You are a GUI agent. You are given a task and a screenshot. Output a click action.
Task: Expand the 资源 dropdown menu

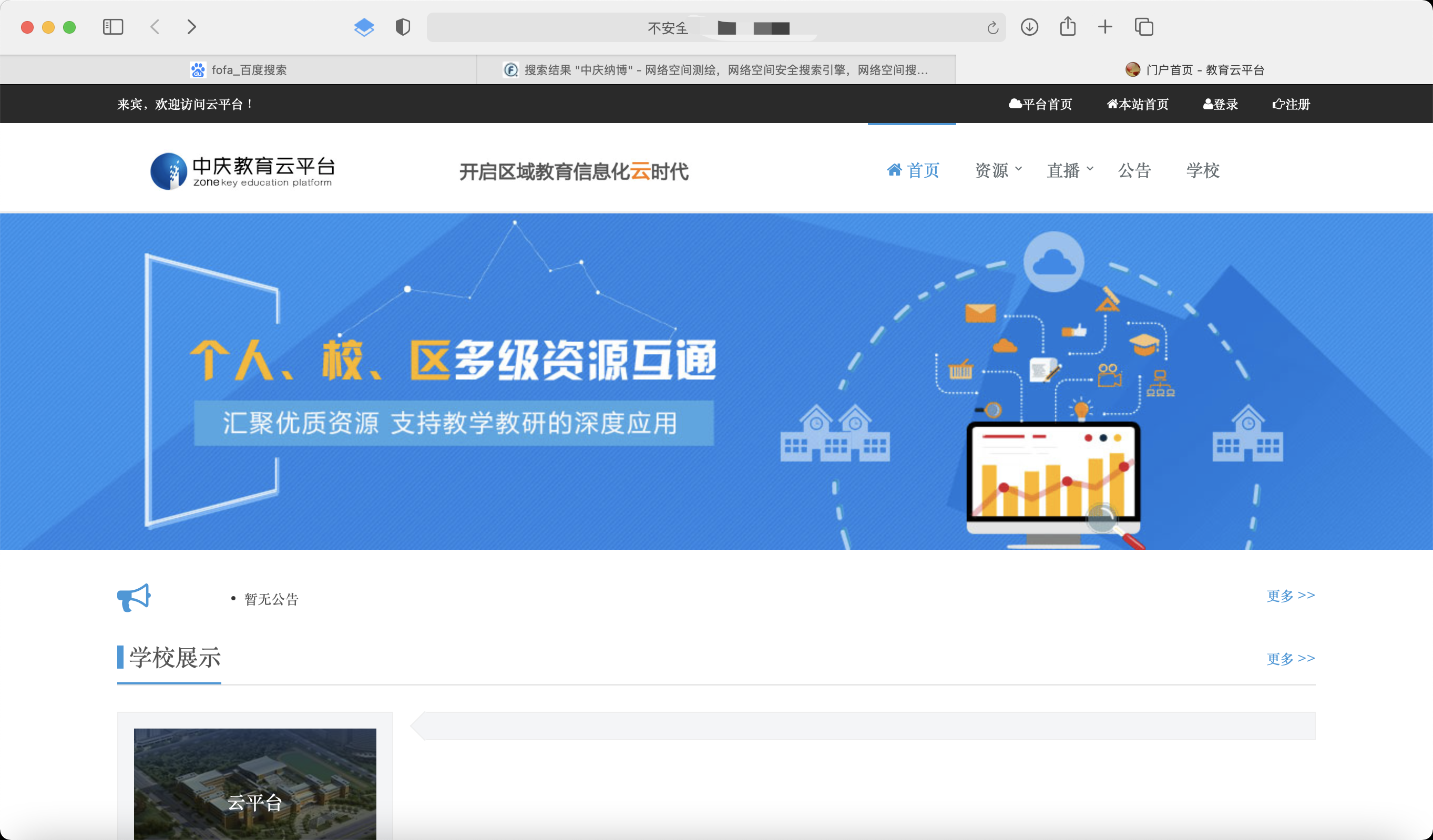tap(998, 170)
